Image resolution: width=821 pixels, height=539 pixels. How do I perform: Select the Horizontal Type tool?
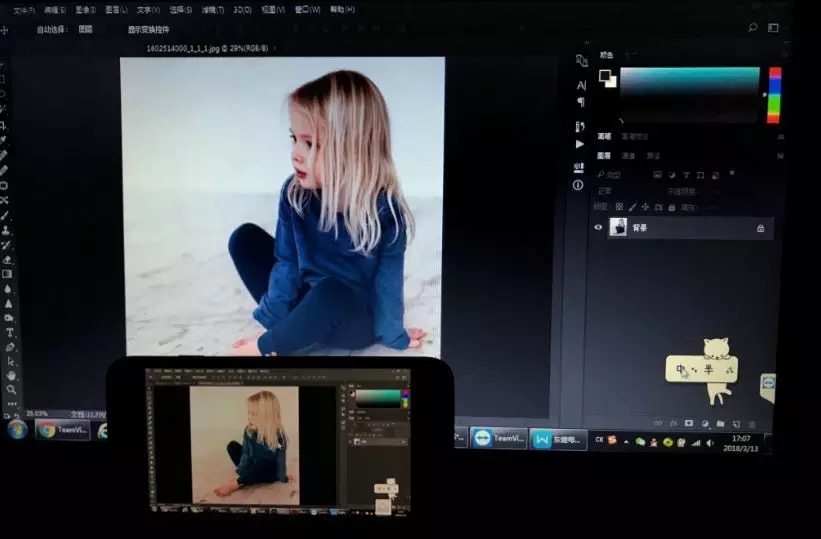[9, 333]
